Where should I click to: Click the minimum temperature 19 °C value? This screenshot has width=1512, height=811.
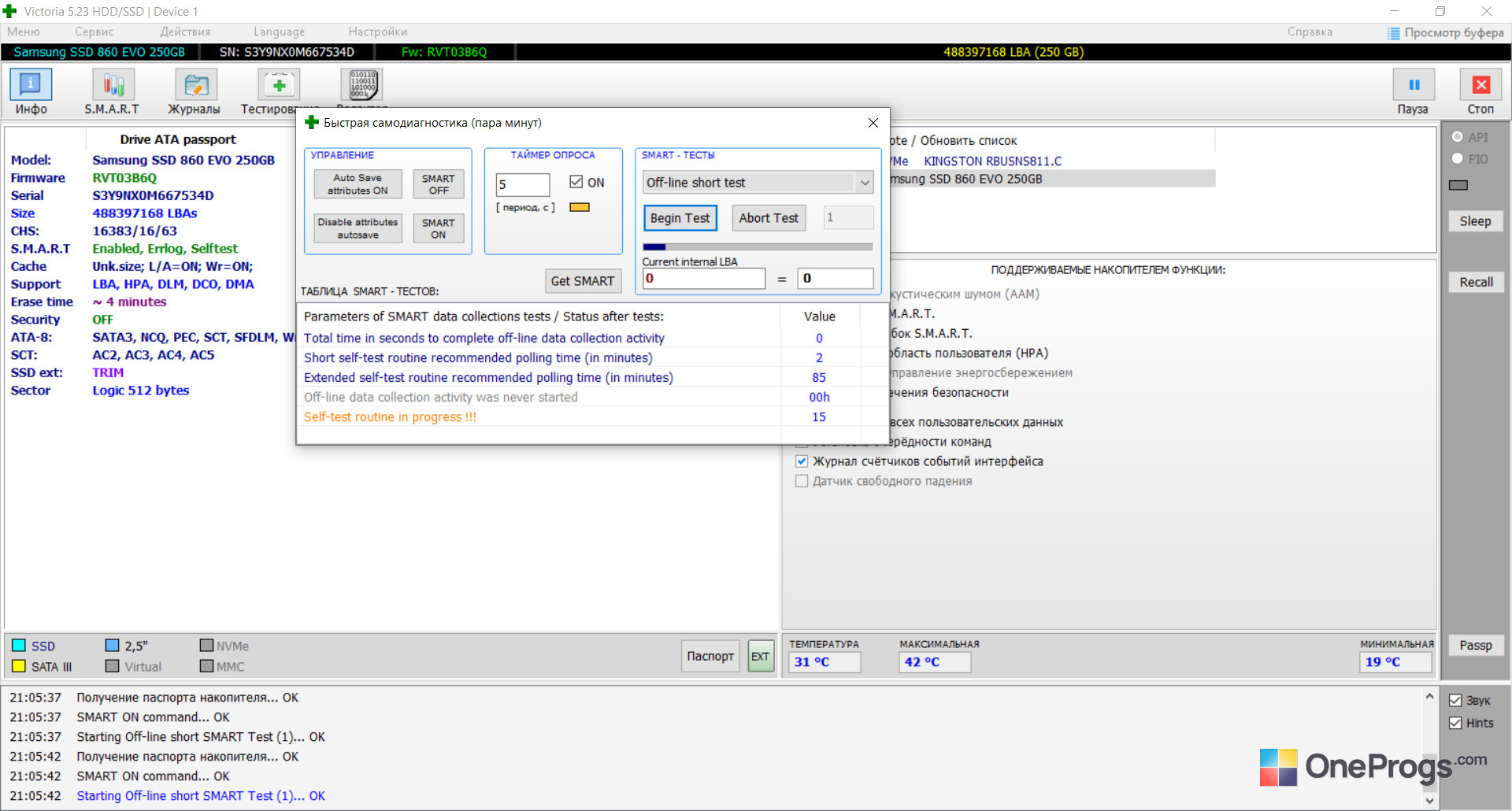click(1395, 662)
